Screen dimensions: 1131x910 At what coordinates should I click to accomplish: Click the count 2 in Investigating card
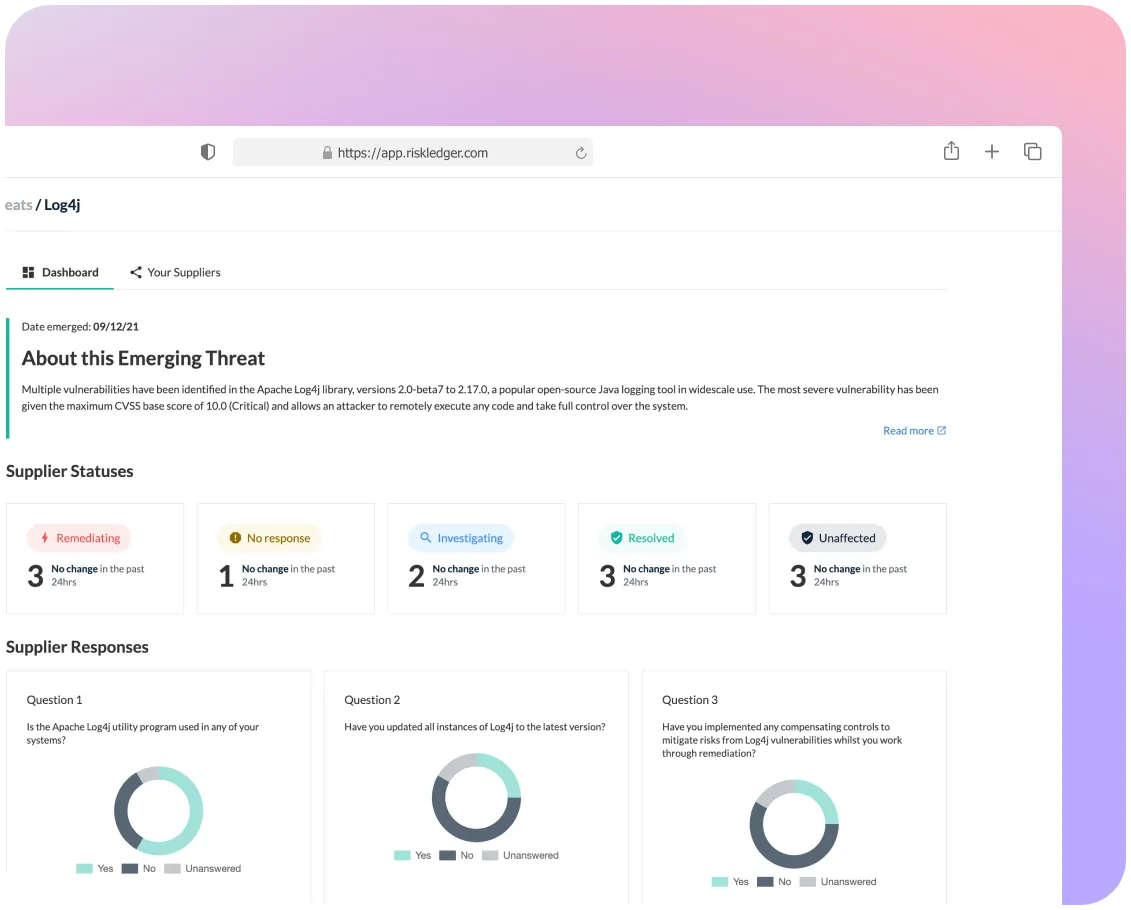coord(416,576)
